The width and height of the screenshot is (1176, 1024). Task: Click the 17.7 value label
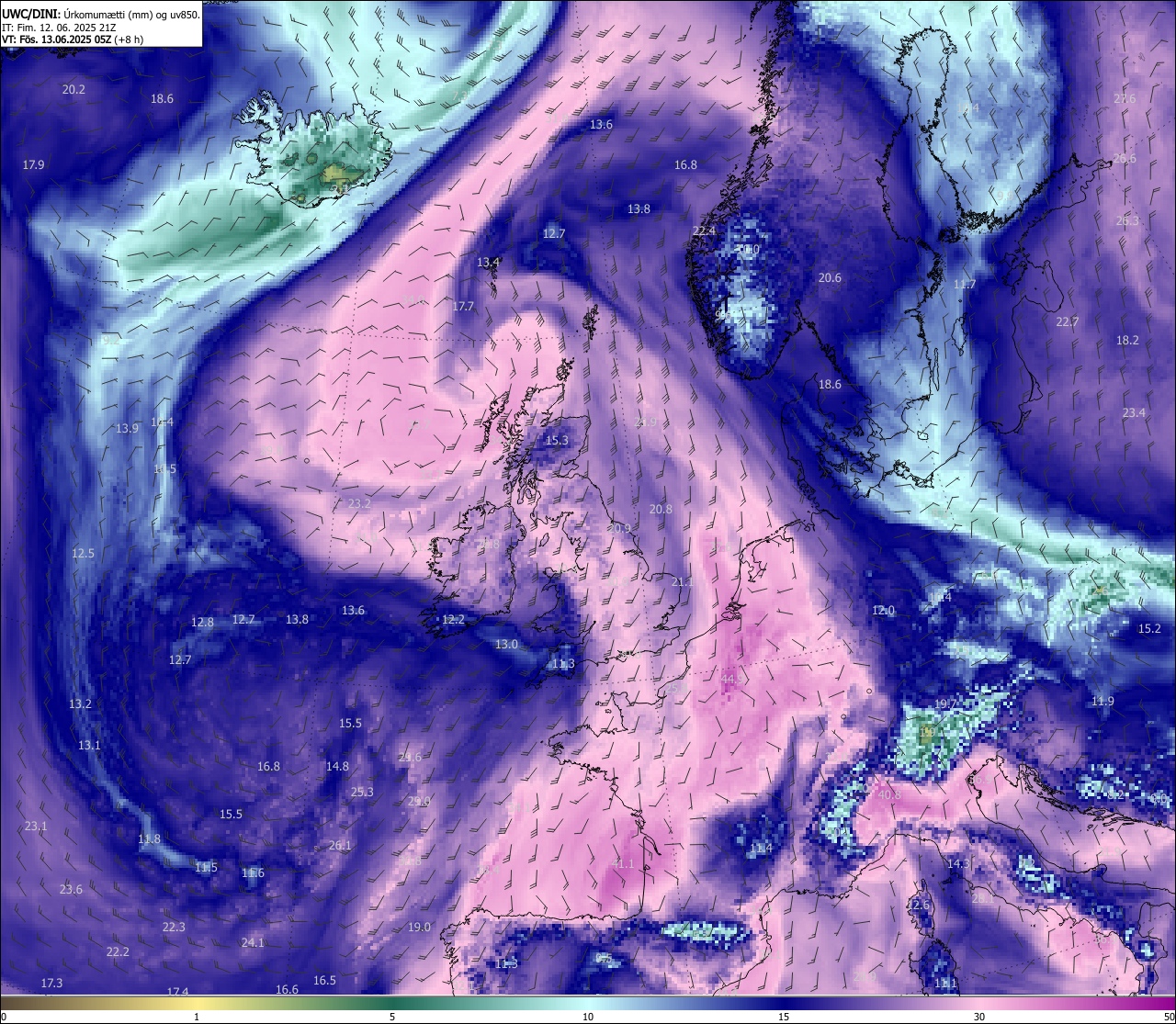coord(463,306)
